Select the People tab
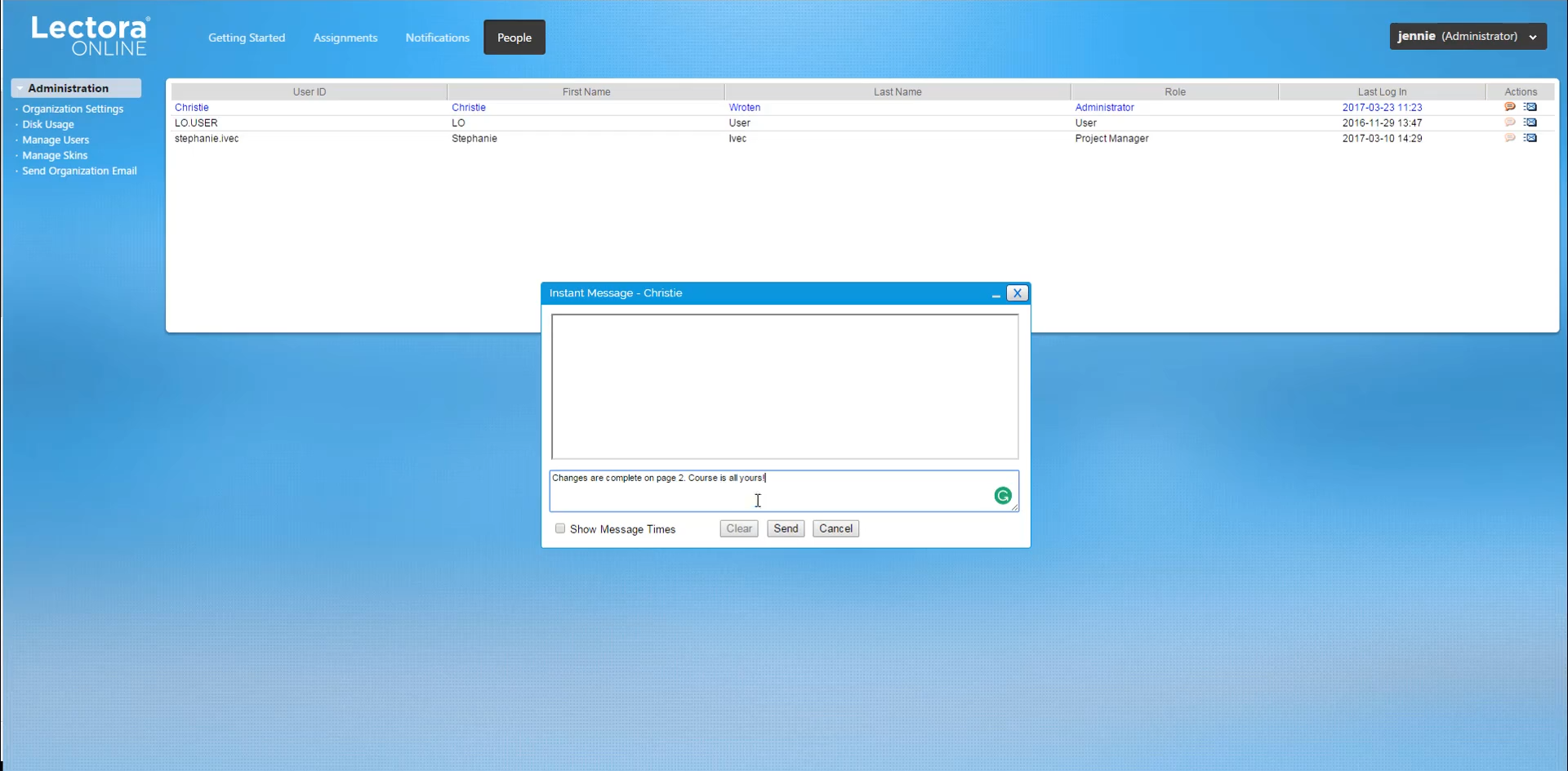Viewport: 1568px width, 771px height. click(x=514, y=38)
